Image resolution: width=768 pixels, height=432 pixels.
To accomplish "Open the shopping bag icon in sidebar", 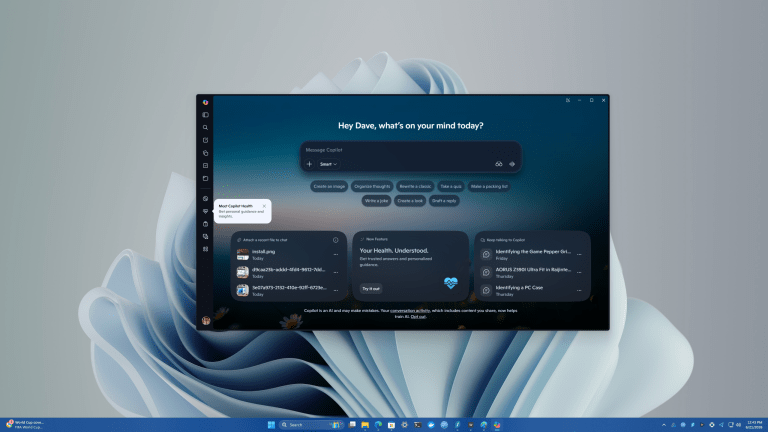I will [206, 224].
